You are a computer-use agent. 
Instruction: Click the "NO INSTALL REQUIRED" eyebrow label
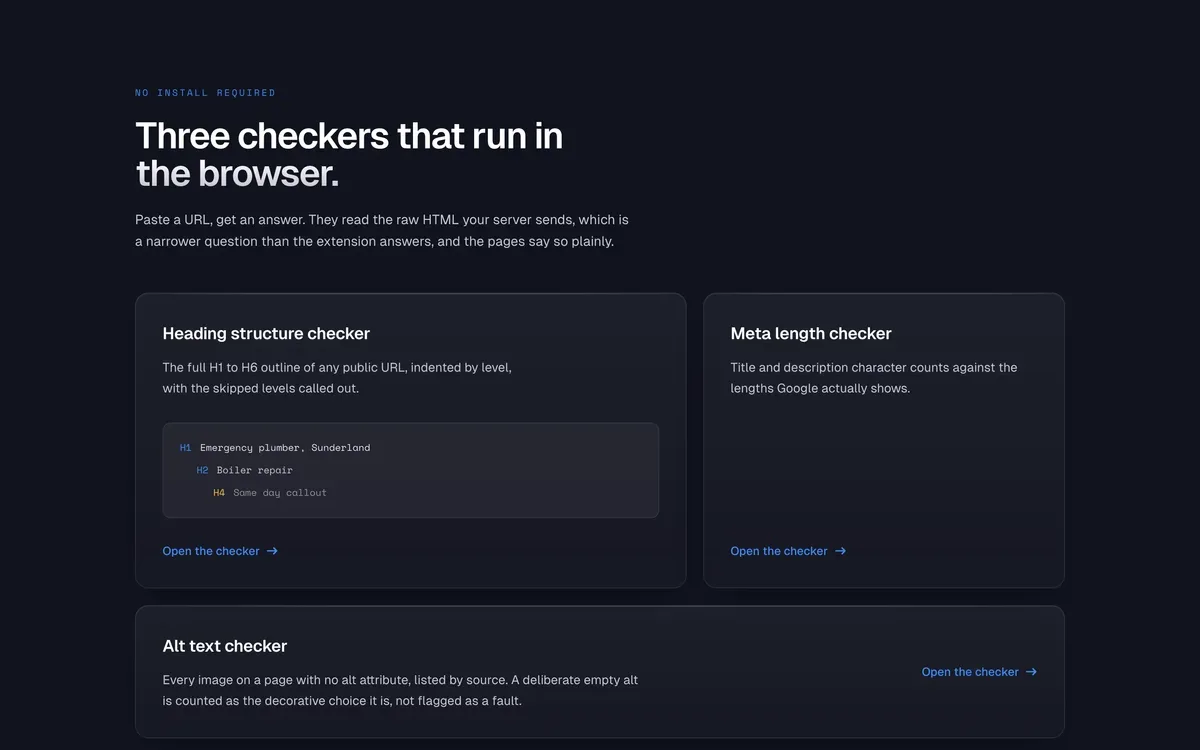tap(205, 93)
